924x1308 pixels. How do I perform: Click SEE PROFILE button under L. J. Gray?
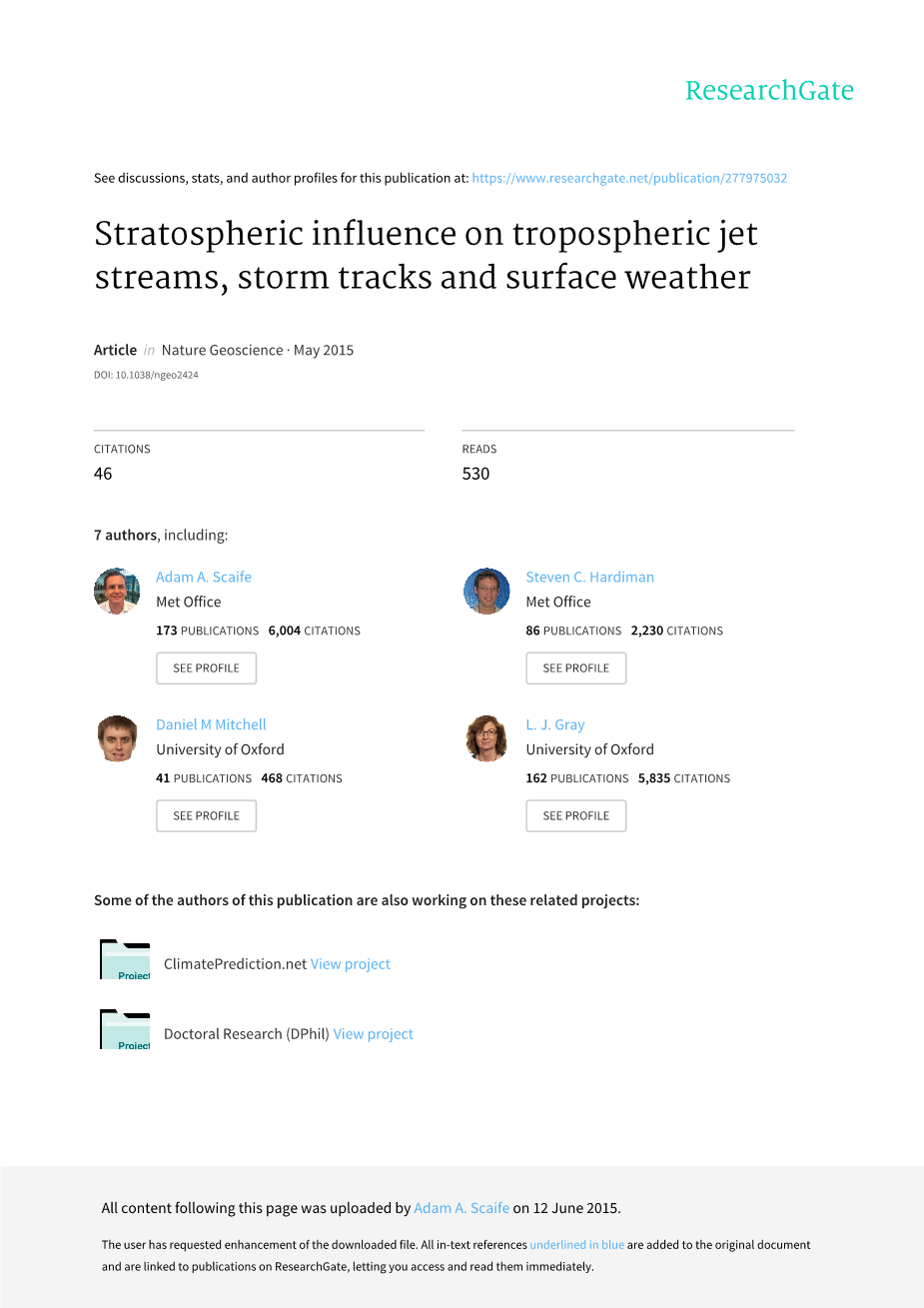[575, 816]
